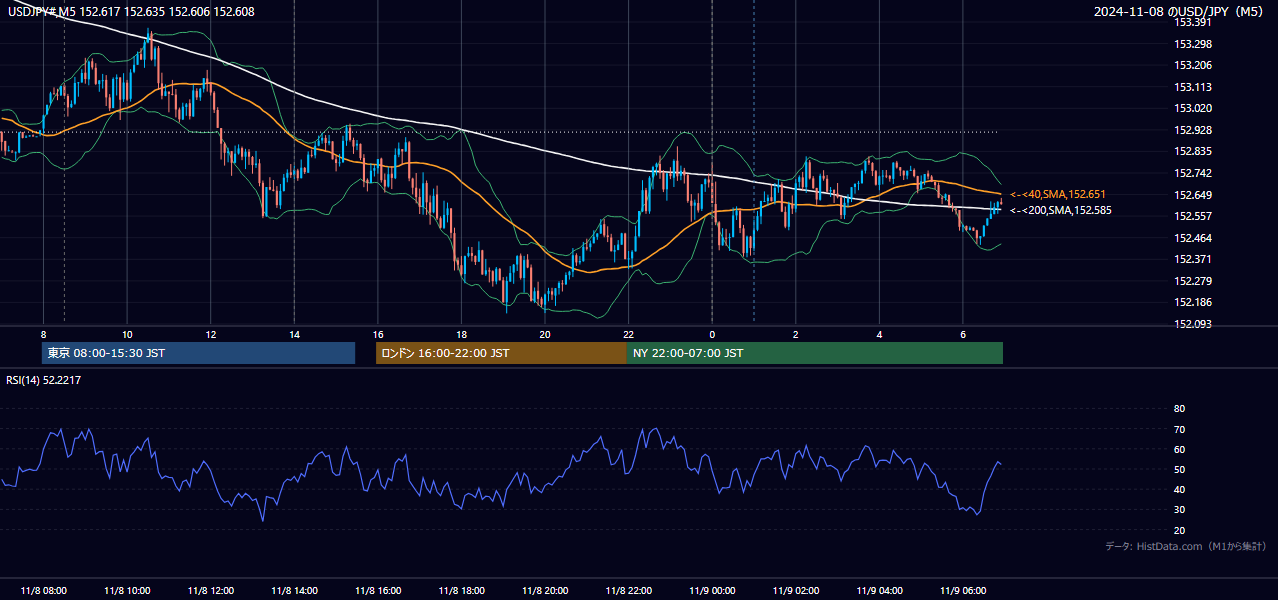Screen dimensions: 1278x600
Task: Click the RSI(14) 52.2217 indicator label
Action: pos(44,380)
